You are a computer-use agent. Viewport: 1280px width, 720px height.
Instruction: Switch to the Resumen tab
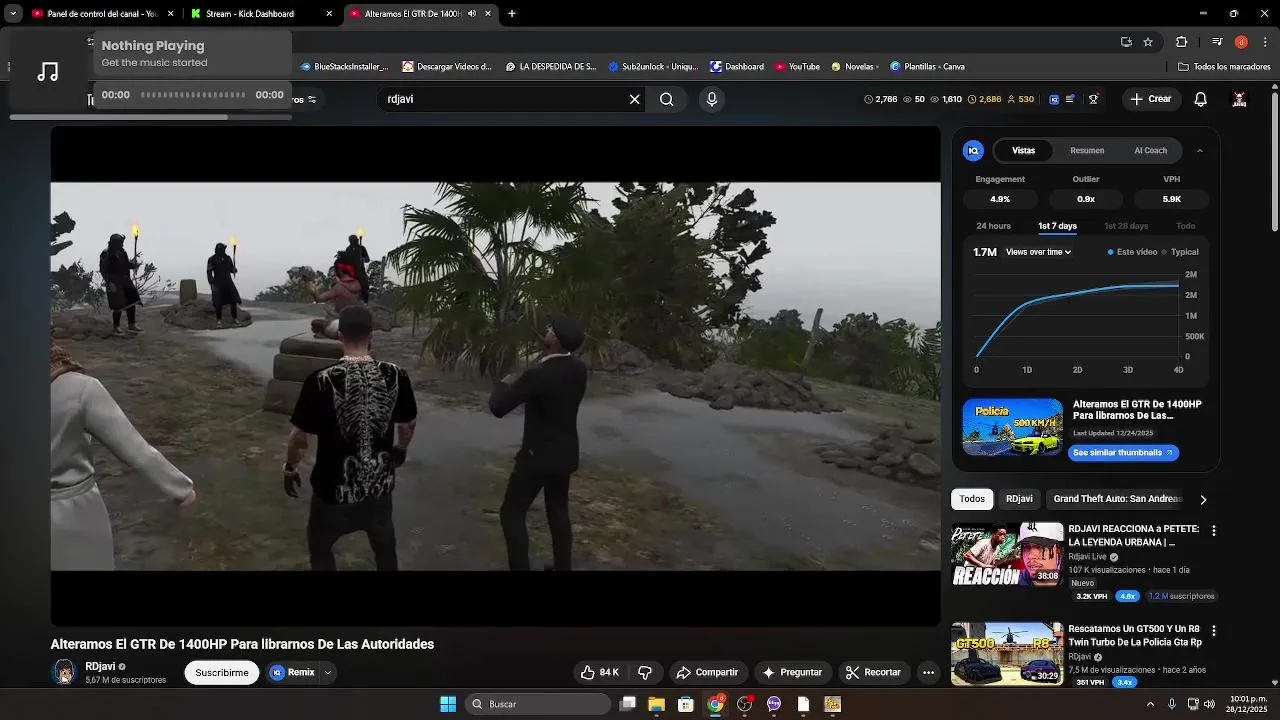pos(1087,150)
